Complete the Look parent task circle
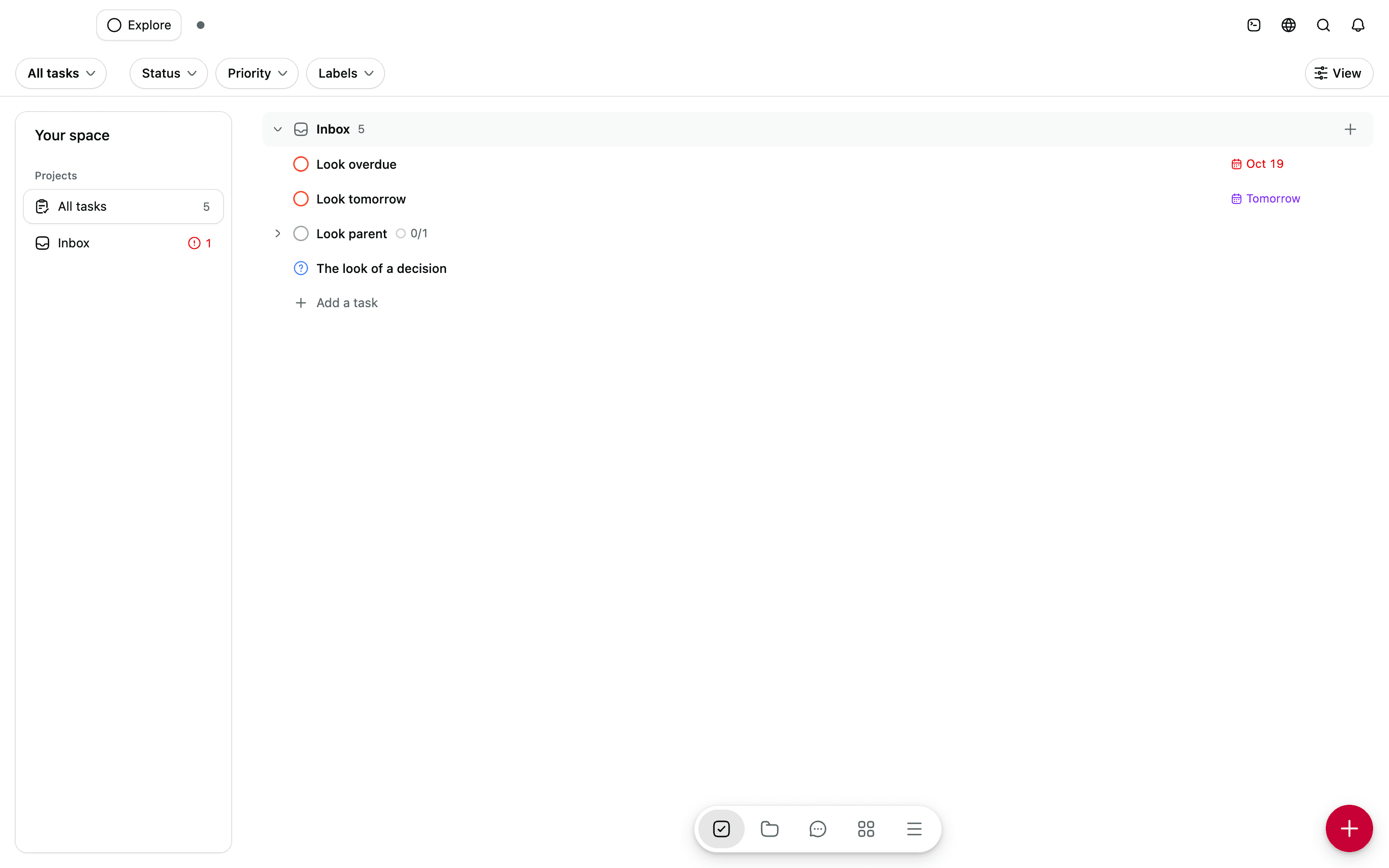 coord(301,234)
